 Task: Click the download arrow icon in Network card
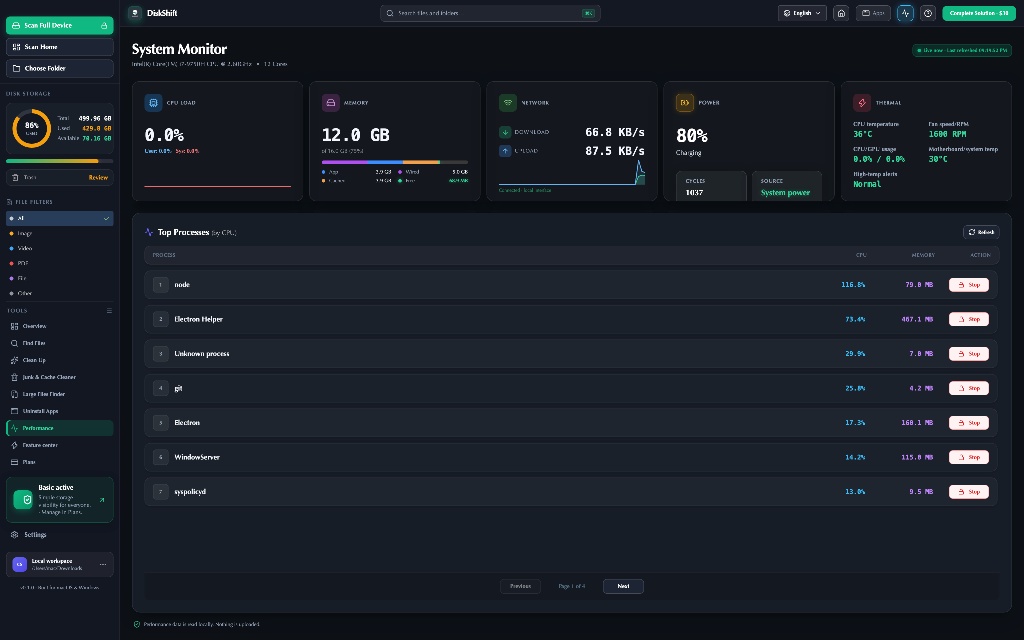505,132
